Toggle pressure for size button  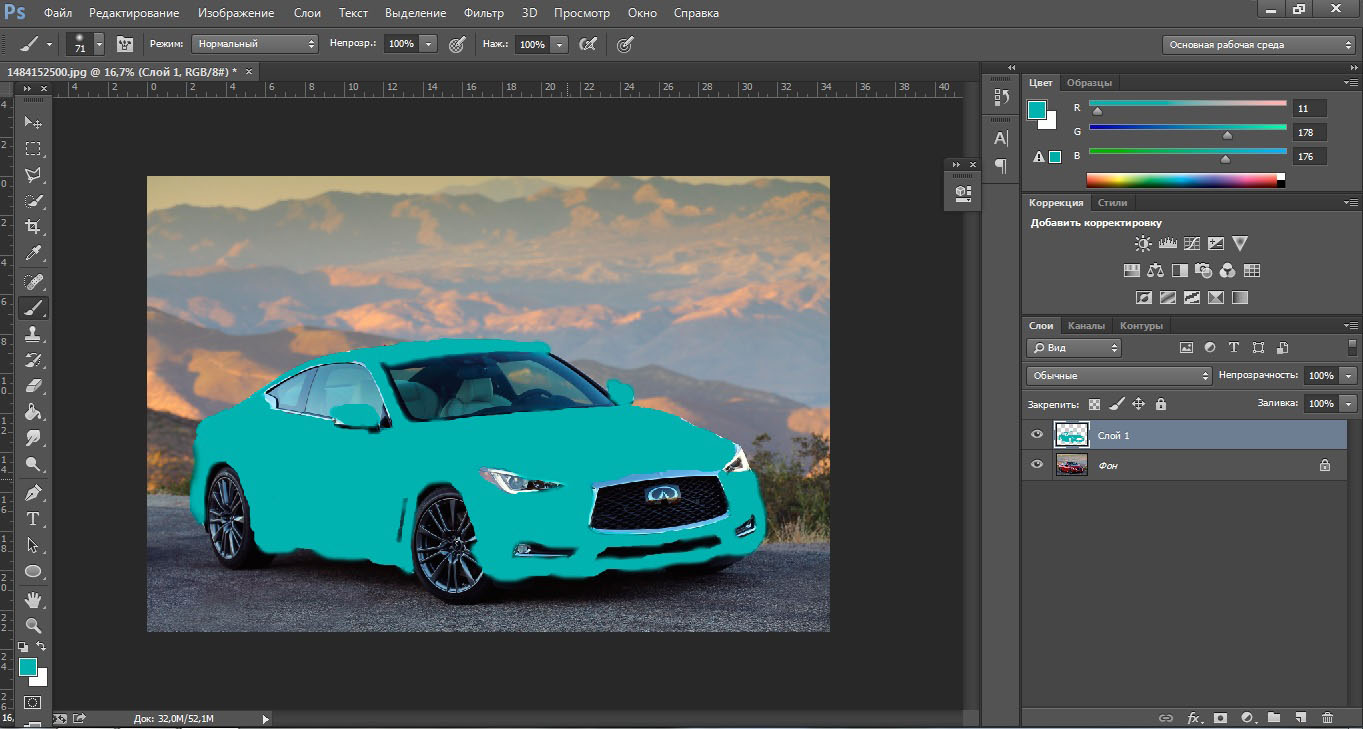625,44
